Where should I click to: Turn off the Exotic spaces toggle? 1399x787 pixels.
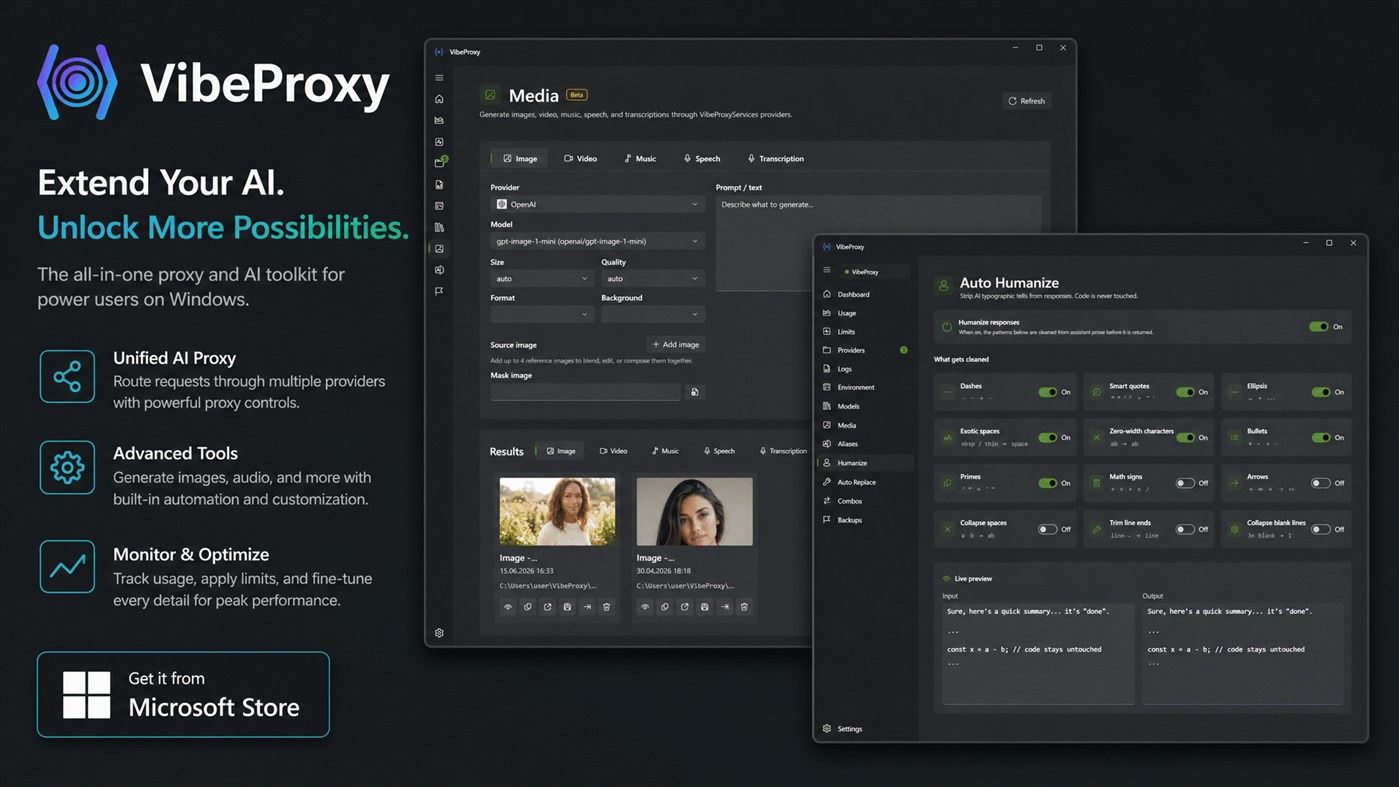point(1047,437)
